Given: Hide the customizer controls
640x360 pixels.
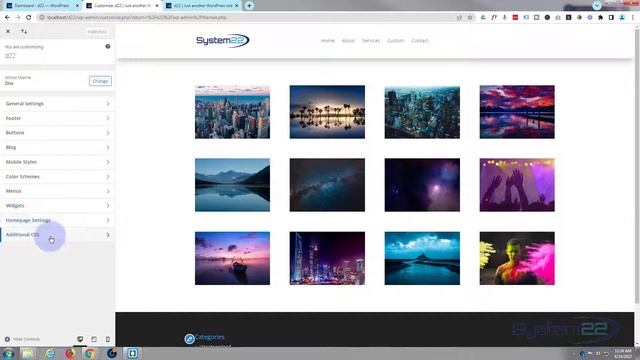Looking at the screenshot, I should click(x=22, y=339).
